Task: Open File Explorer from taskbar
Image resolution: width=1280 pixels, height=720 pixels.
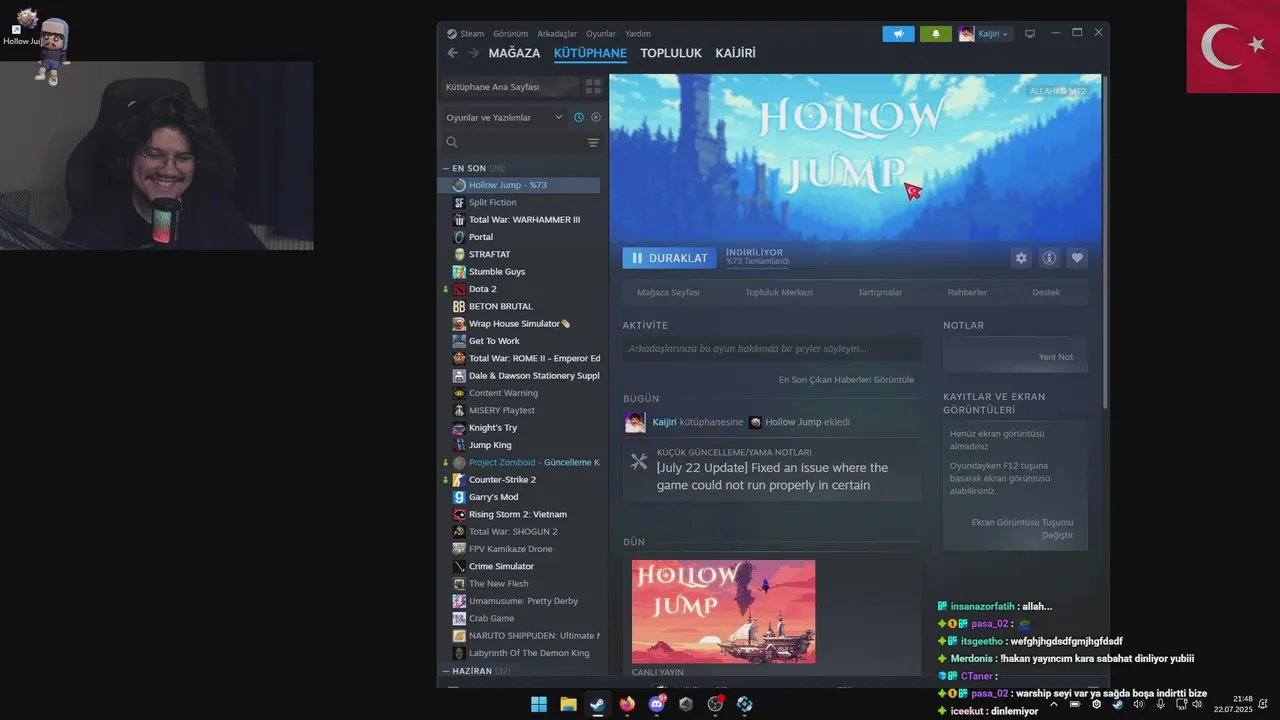Action: (568, 704)
